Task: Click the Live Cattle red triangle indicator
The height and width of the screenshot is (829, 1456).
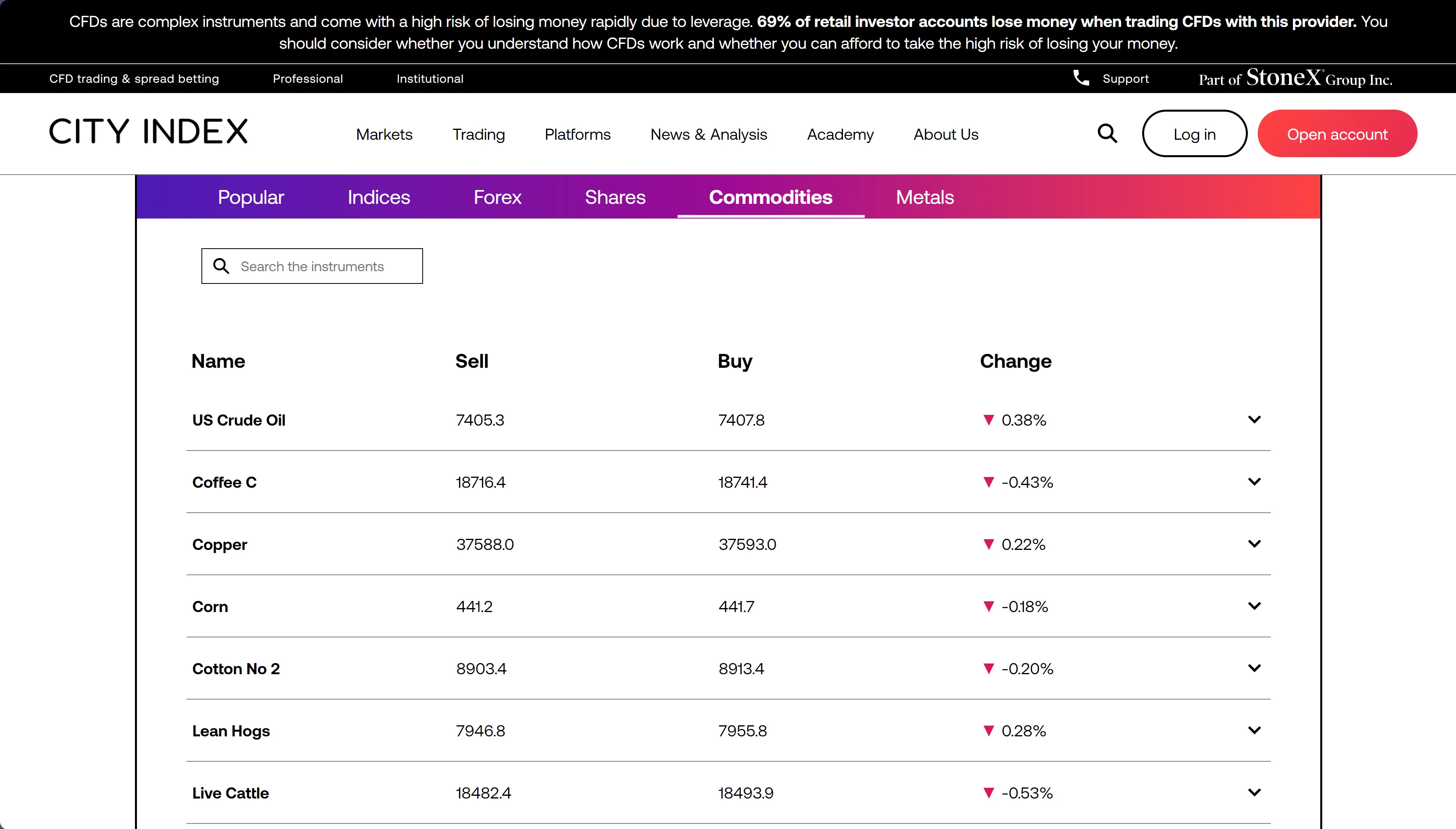Action: pyautogui.click(x=989, y=793)
